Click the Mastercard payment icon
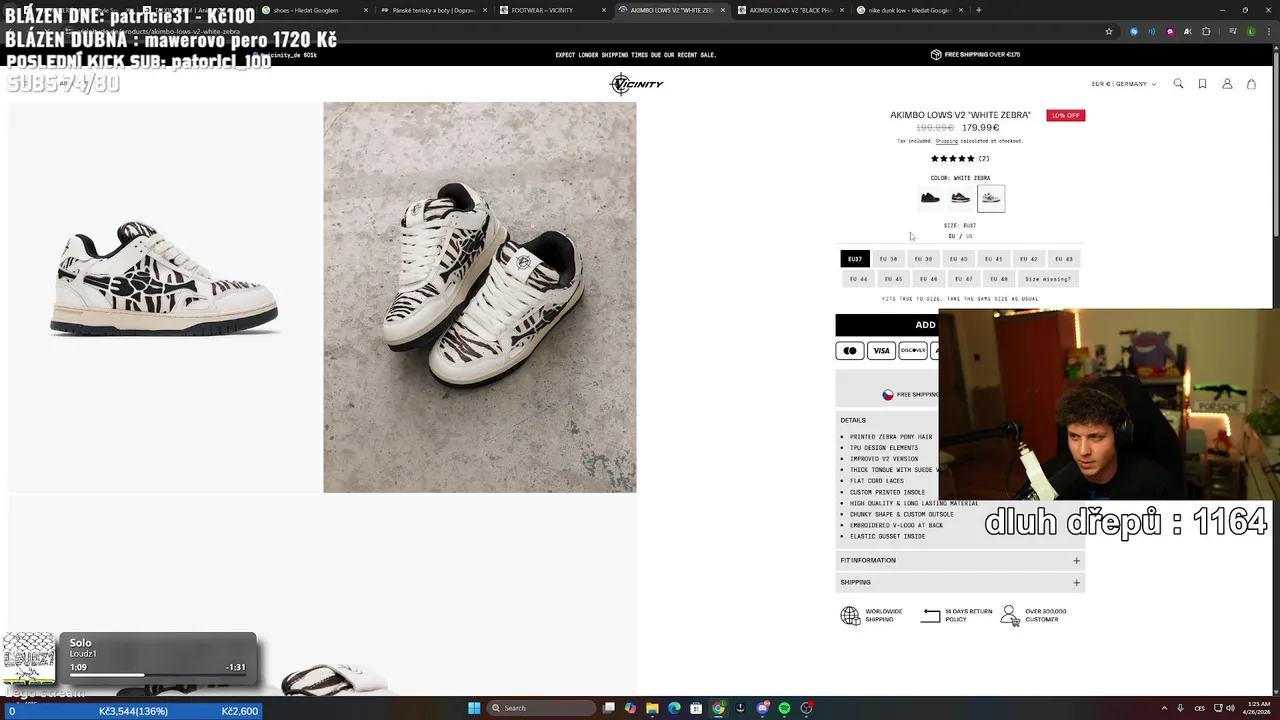This screenshot has height=720, width=1280. pyautogui.click(x=850, y=350)
